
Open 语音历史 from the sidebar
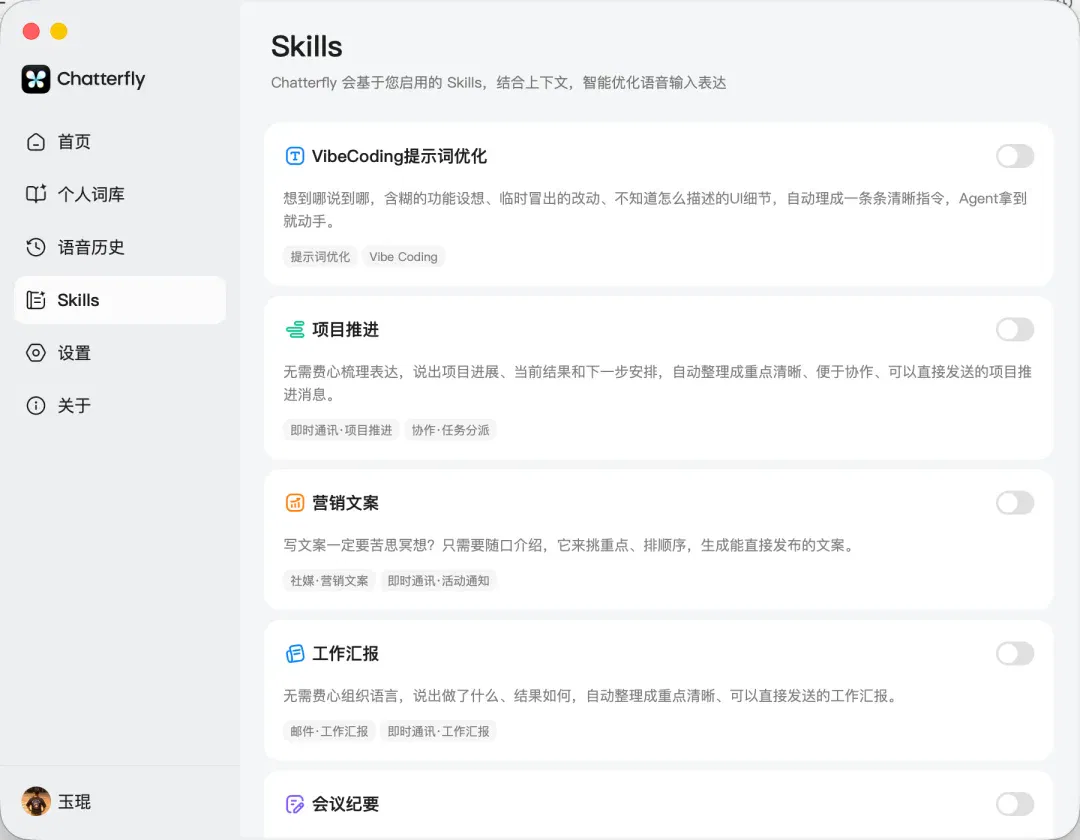[120, 247]
